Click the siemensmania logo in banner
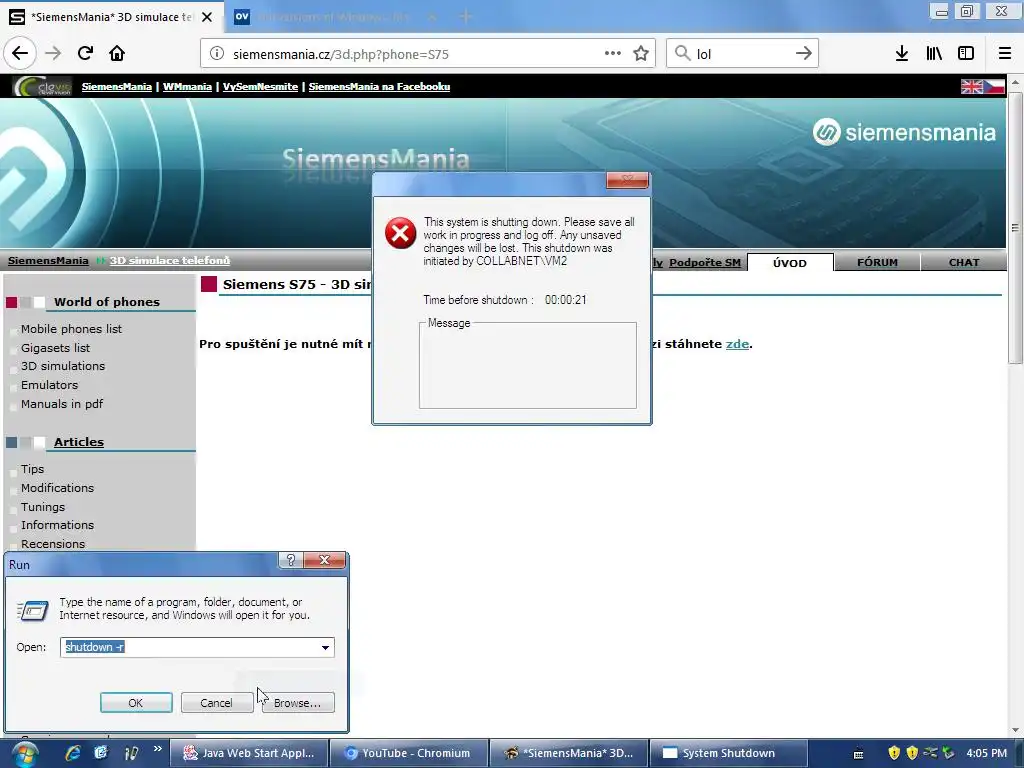 point(904,132)
